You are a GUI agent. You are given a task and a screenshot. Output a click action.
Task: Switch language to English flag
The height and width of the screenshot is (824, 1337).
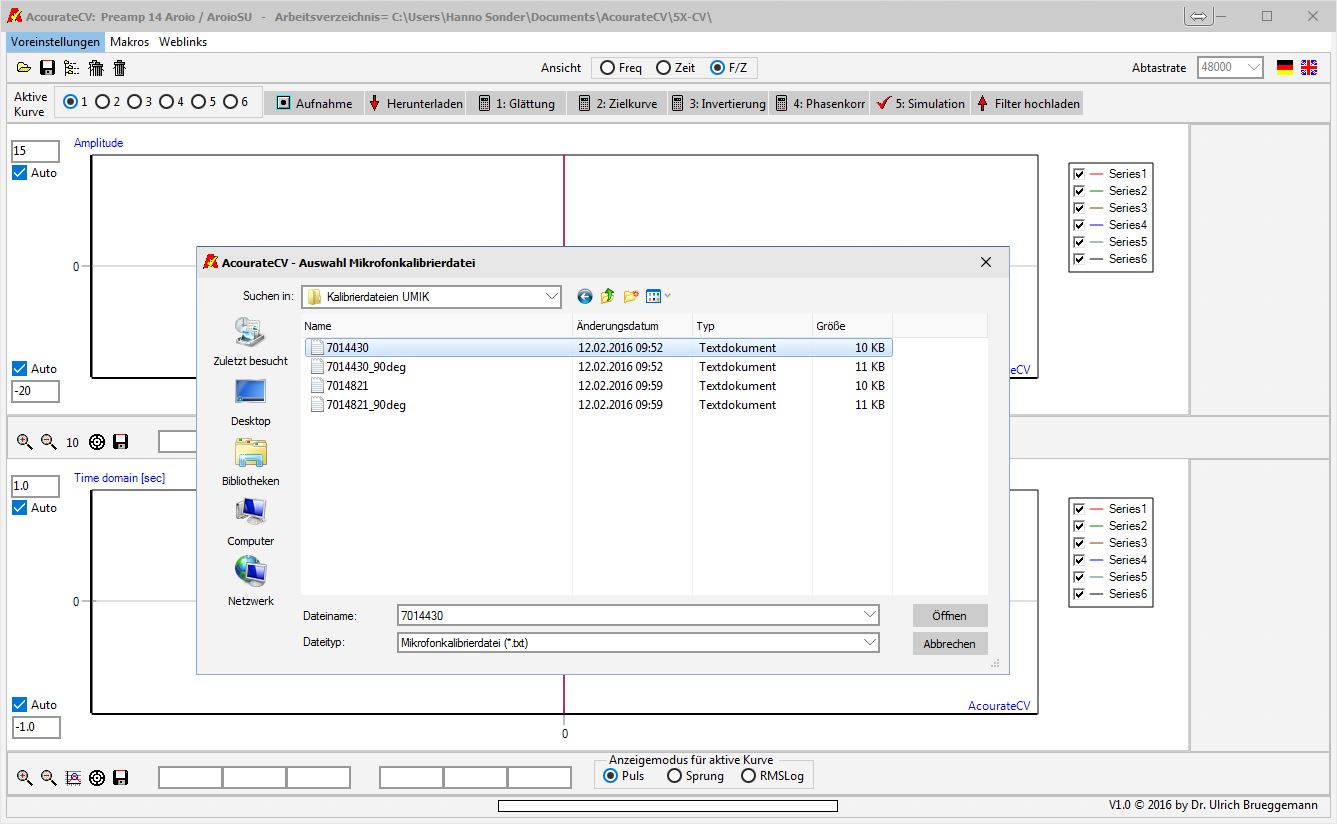coord(1309,68)
